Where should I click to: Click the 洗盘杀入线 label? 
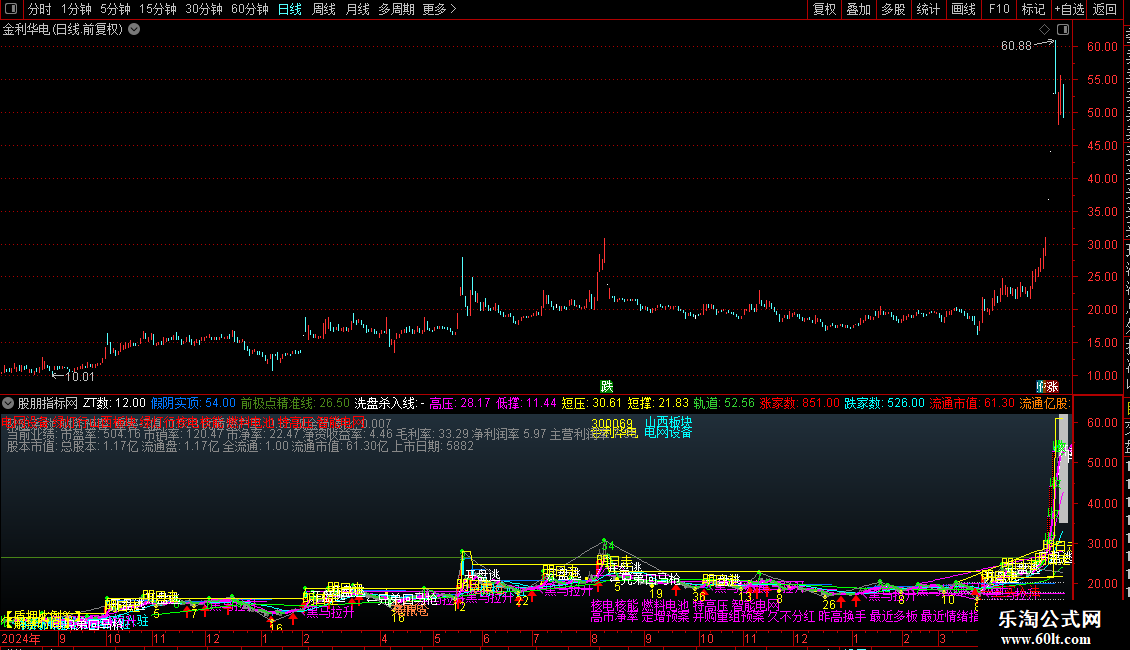(386, 403)
